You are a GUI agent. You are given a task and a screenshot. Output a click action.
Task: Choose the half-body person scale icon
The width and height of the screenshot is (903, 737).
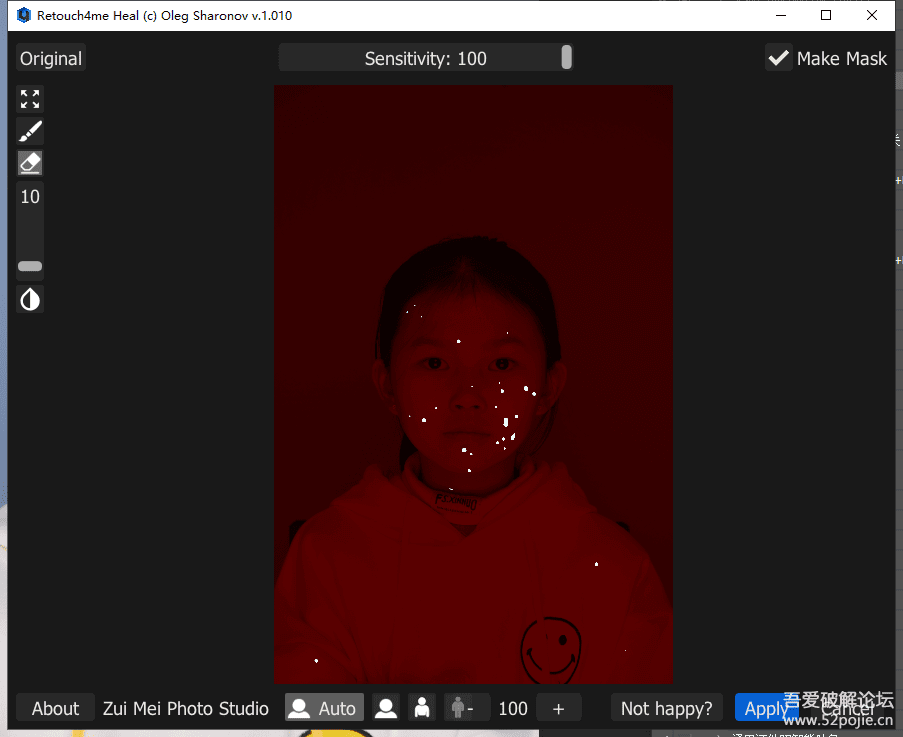point(422,708)
